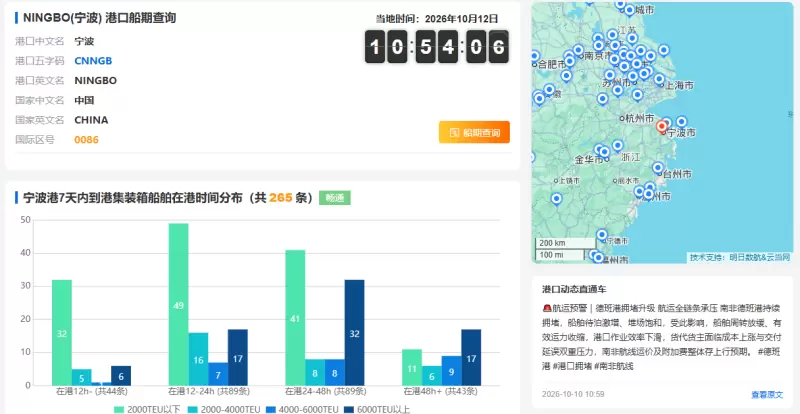Click the 50 value on chart y-axis
The image size is (800, 414).
tap(26, 220)
